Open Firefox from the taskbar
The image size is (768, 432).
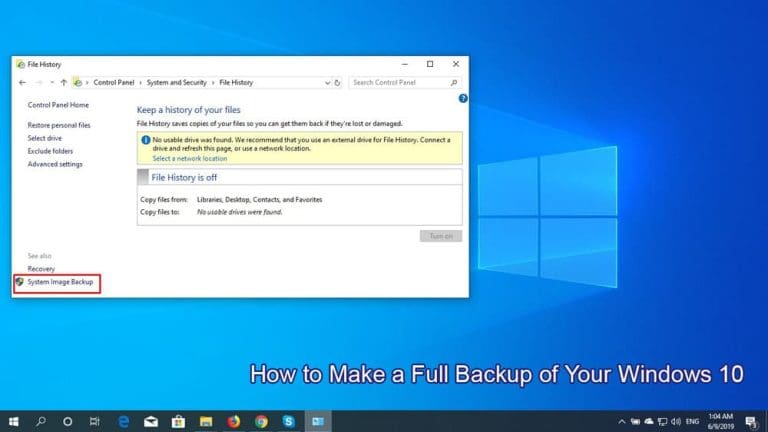click(234, 422)
